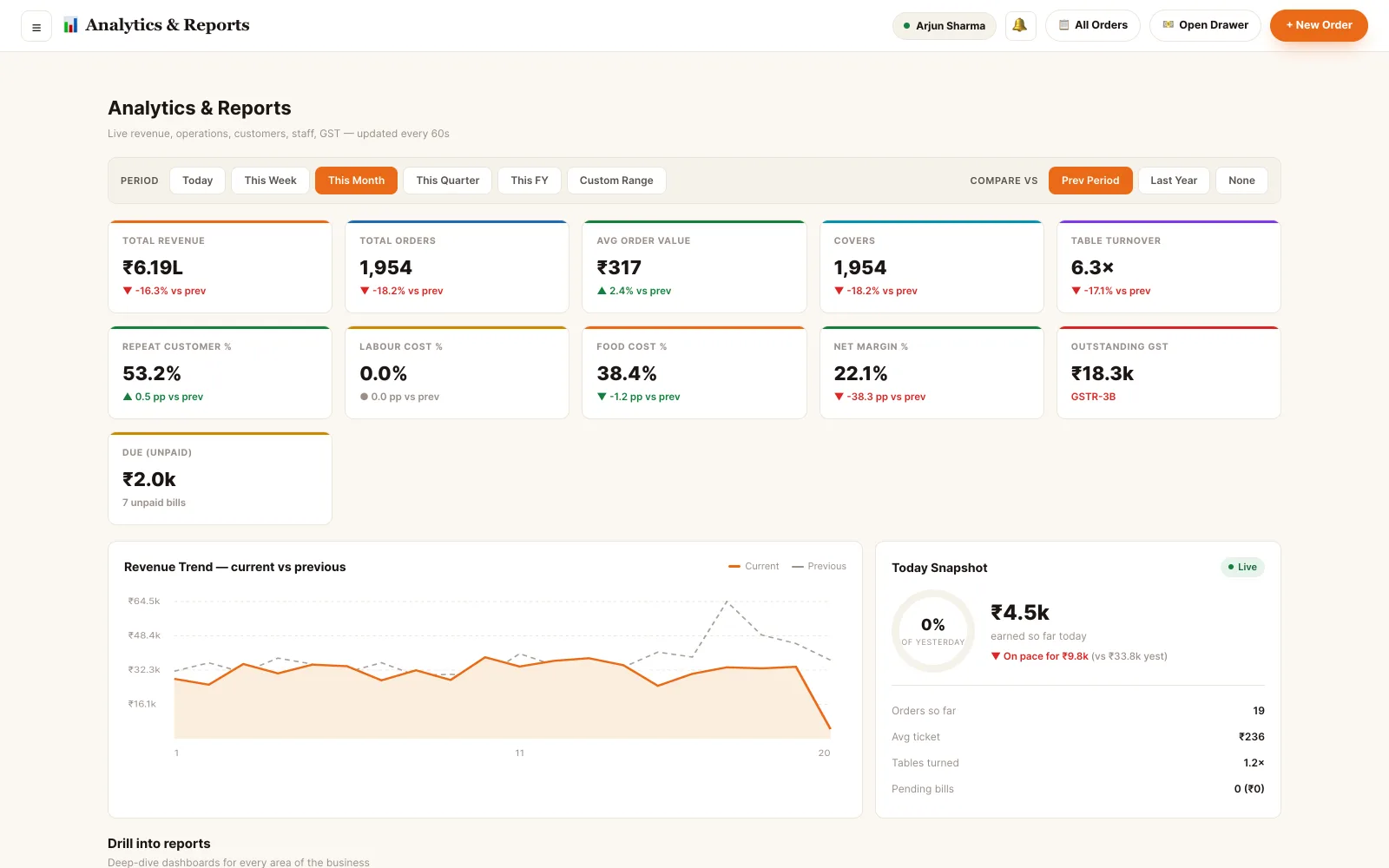Click the Table Turnover 6.3× value
The width and height of the screenshot is (1389, 868).
[1092, 267]
